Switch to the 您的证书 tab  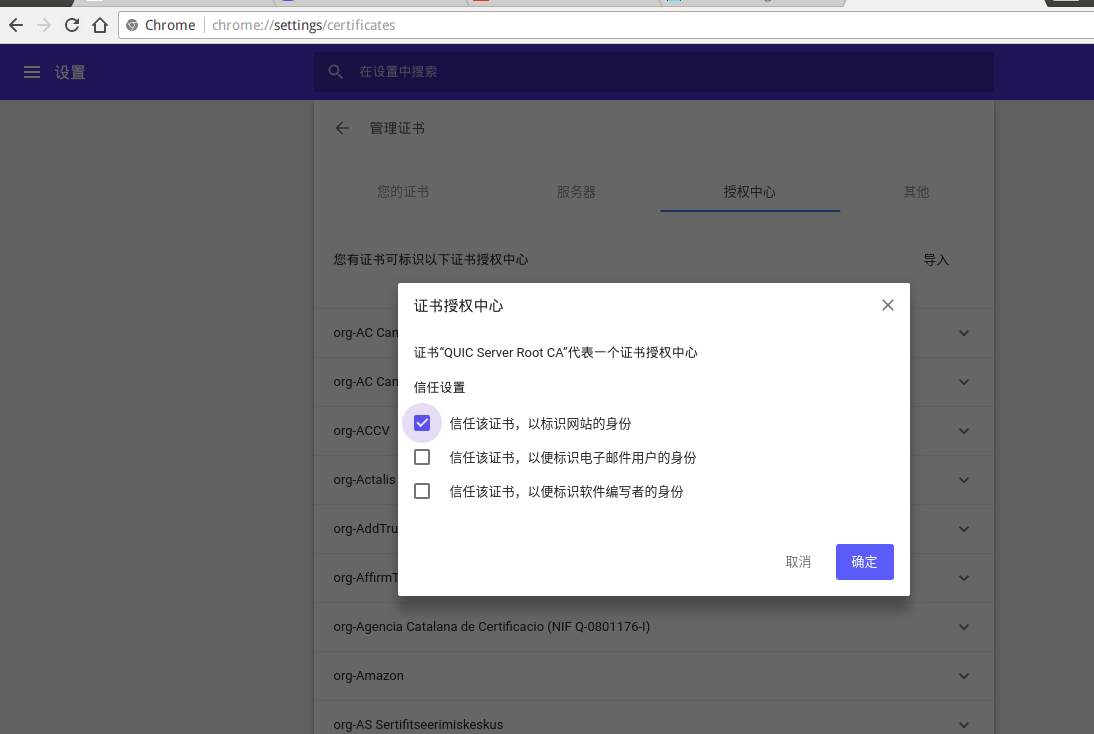click(403, 192)
